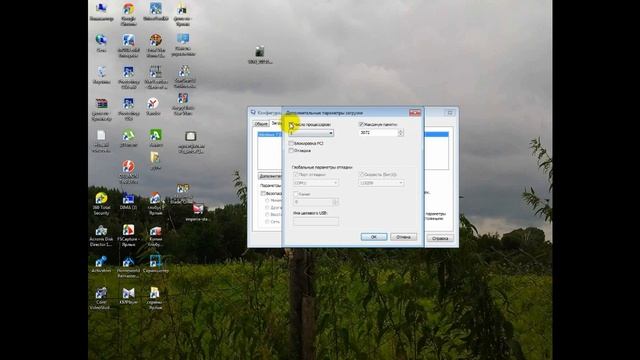Screen dimensions: 640x360
Task: Click the maximum memory 3072 field
Action: pyautogui.click(x=378, y=133)
